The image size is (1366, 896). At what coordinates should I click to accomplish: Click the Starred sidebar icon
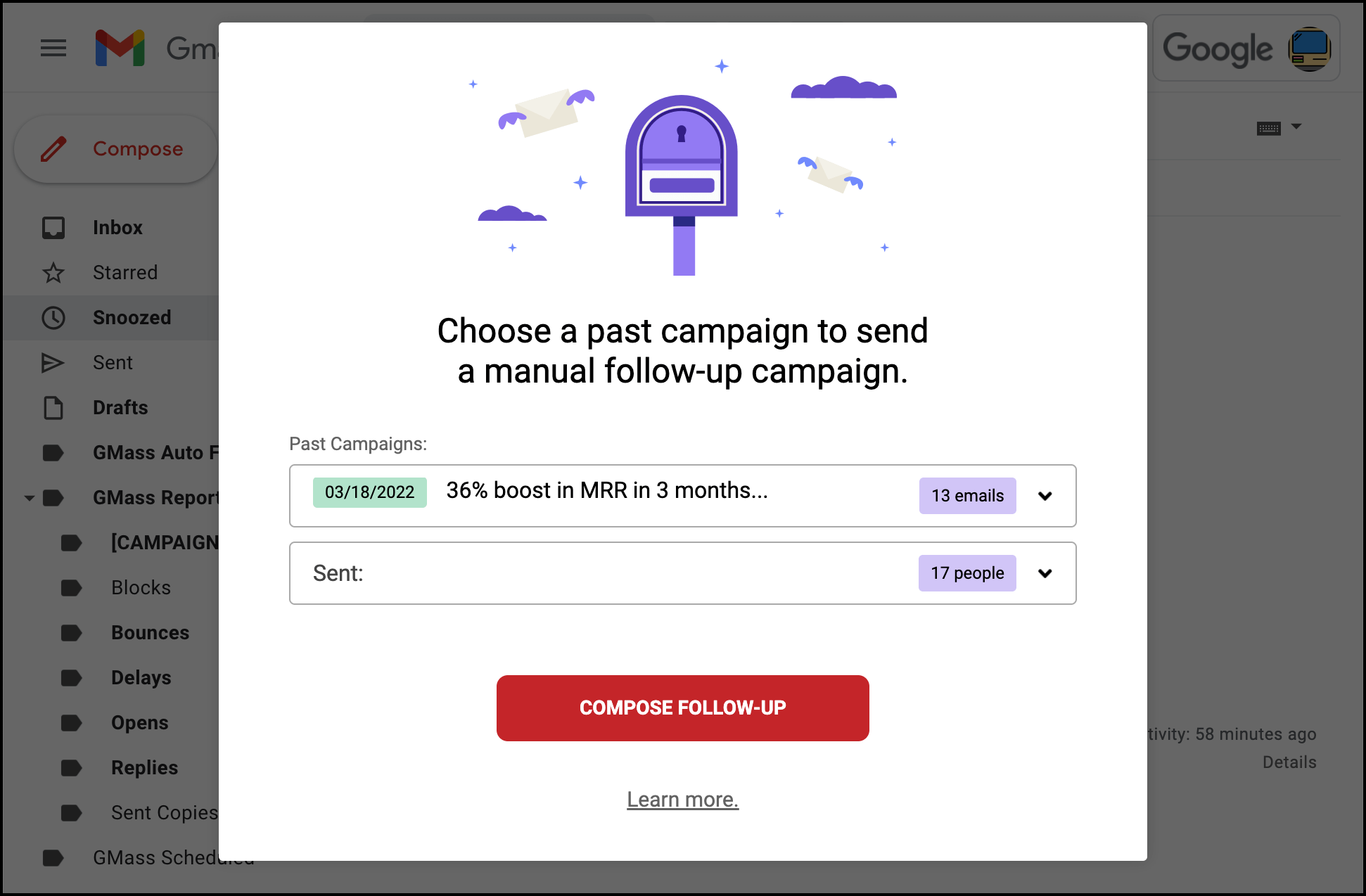click(x=55, y=272)
